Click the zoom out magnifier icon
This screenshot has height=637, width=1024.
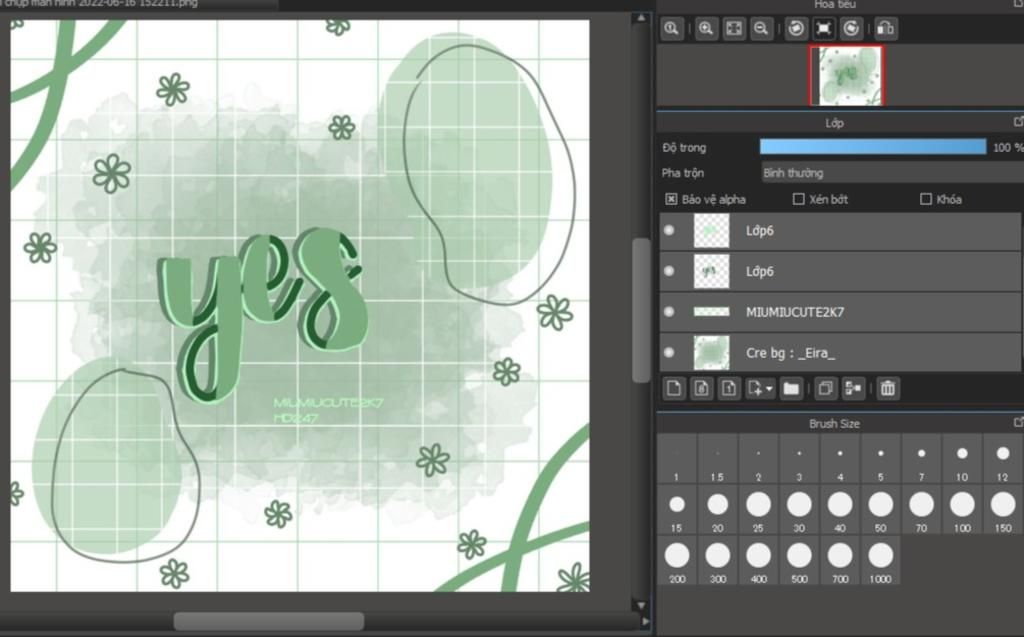(761, 29)
